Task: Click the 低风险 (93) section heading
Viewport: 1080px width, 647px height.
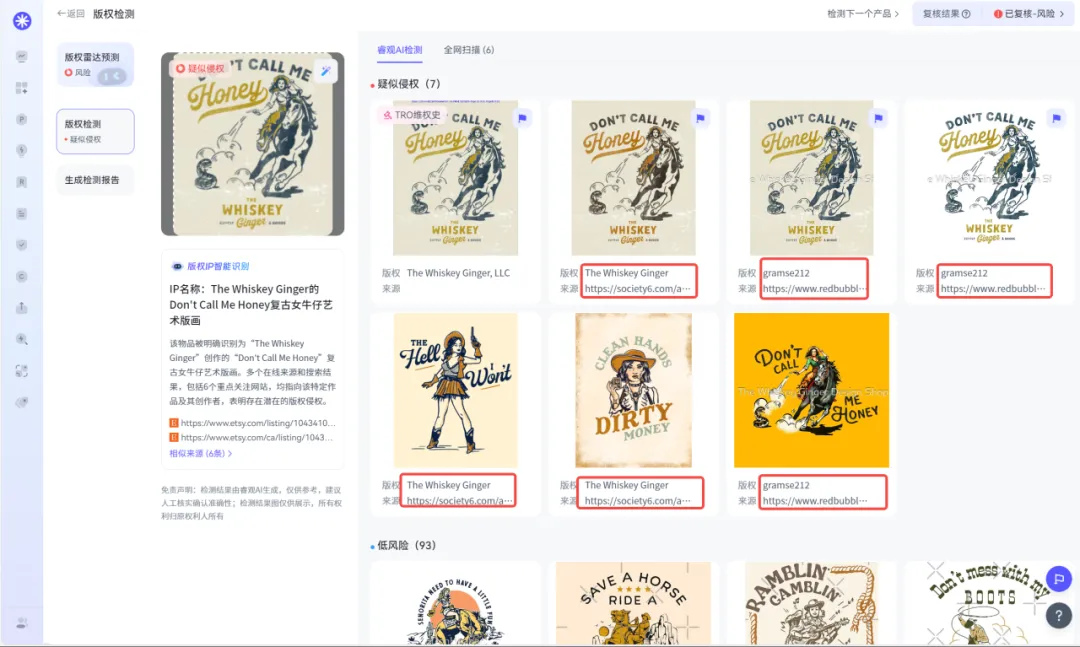Action: (406, 546)
